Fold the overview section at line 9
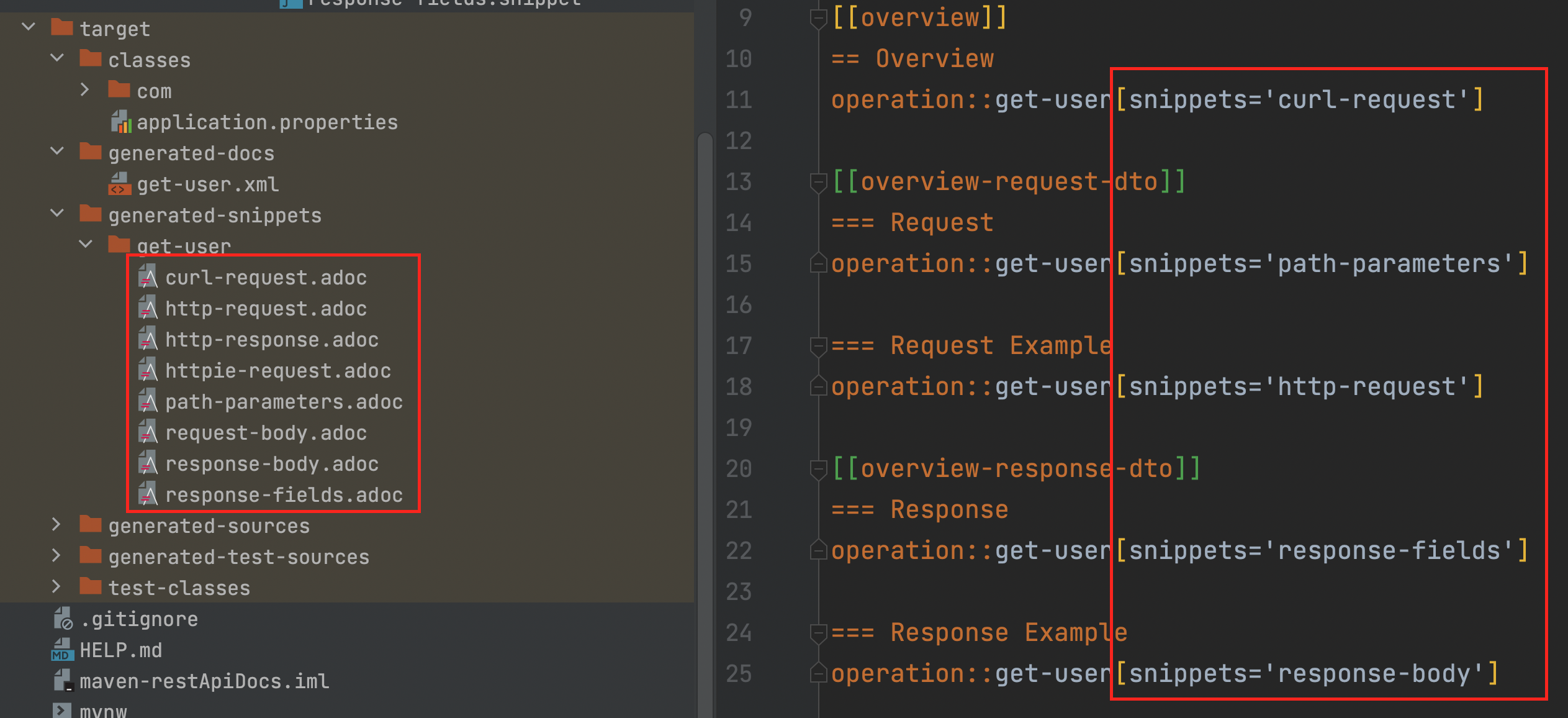1568x718 pixels. (x=818, y=18)
